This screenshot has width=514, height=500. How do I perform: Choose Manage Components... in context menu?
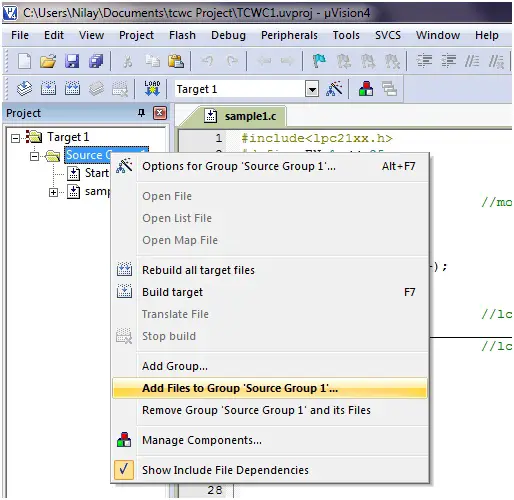pyautogui.click(x=270, y=440)
